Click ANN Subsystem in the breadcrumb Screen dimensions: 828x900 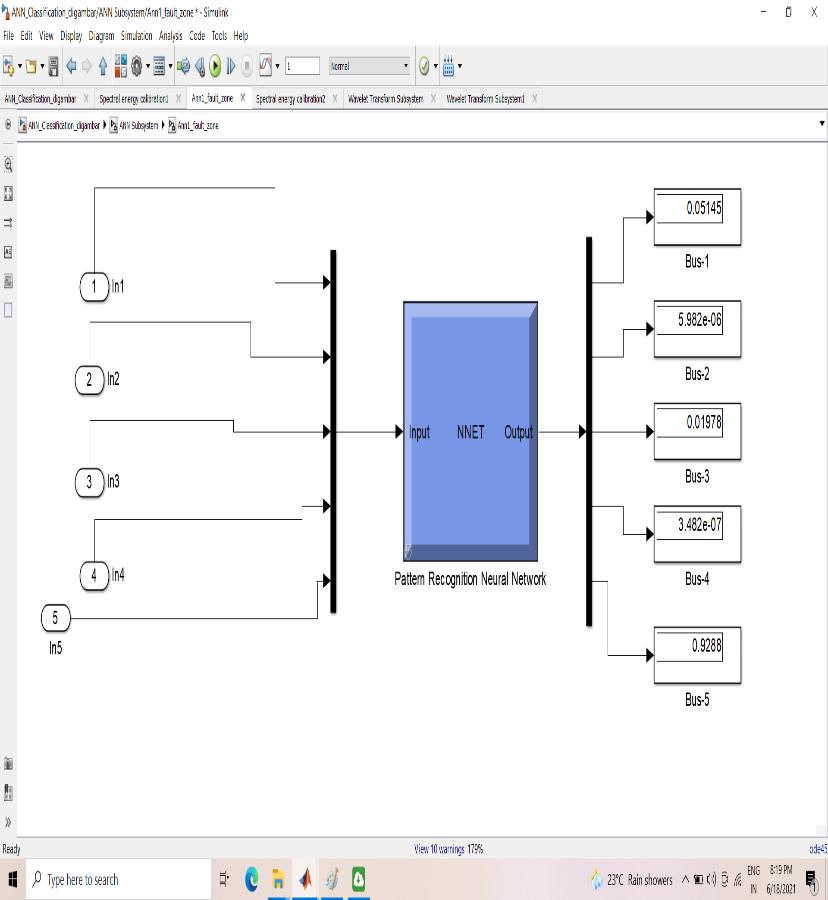138,125
